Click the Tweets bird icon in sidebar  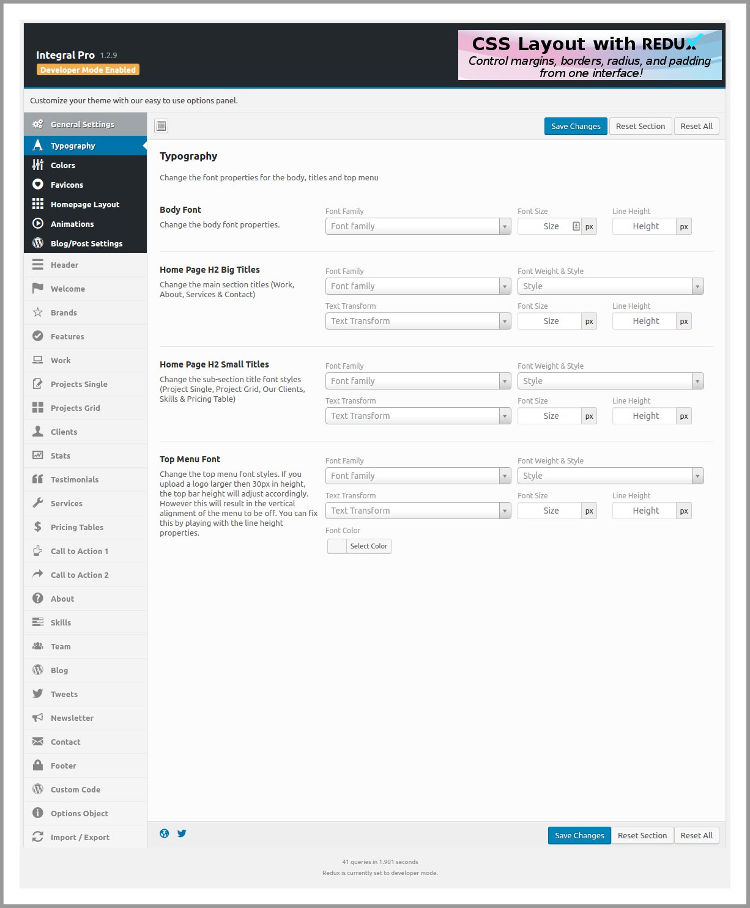pos(38,694)
